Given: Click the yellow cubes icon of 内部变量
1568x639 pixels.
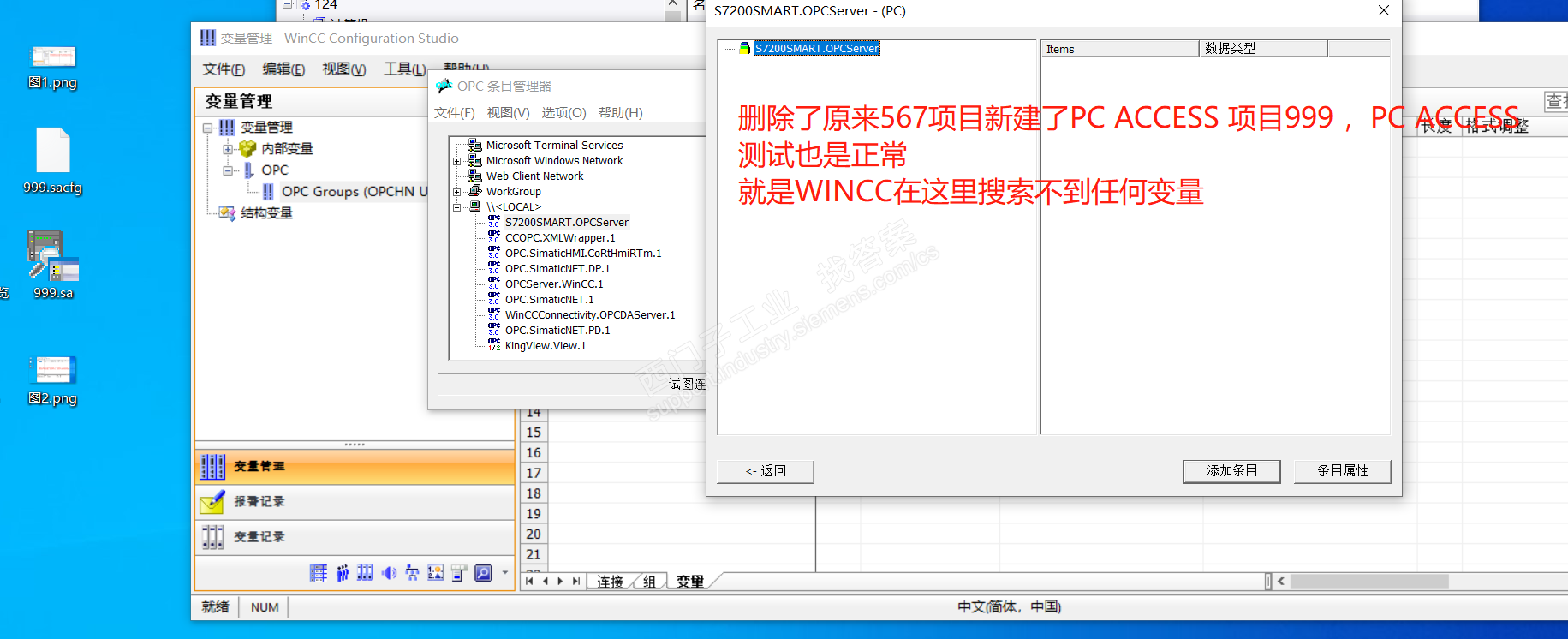Looking at the screenshot, I should pos(248,148).
